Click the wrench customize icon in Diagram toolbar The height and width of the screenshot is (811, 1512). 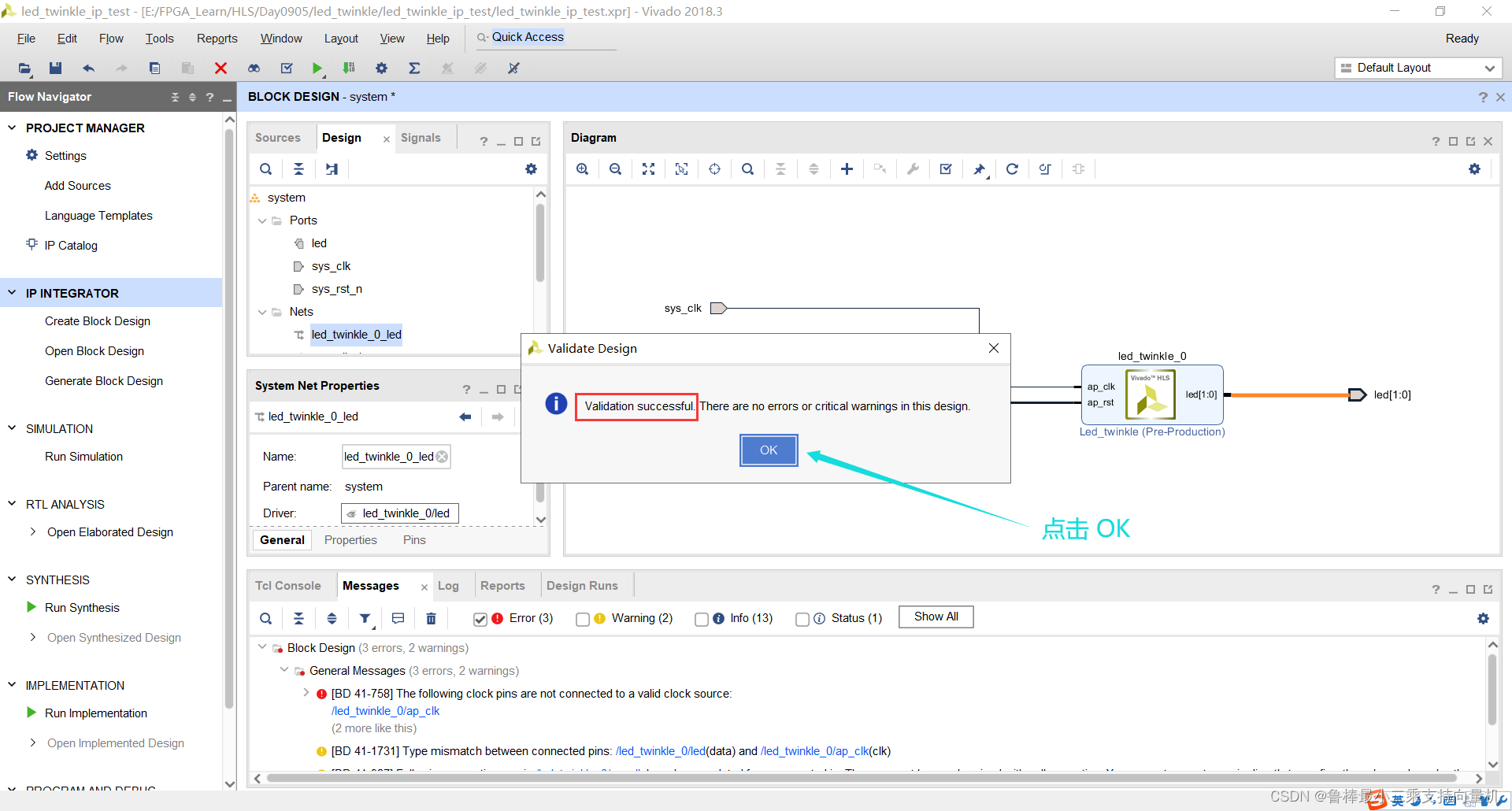(x=913, y=169)
